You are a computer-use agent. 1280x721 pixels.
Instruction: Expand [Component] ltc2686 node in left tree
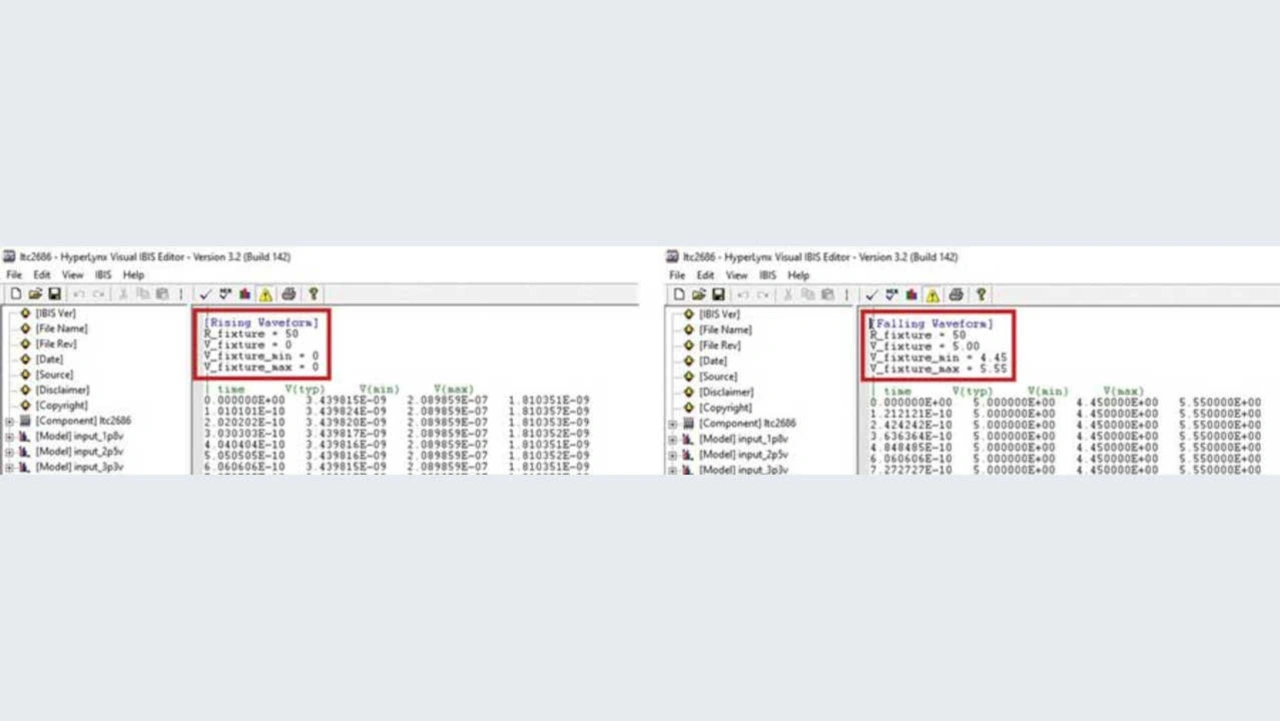point(9,421)
